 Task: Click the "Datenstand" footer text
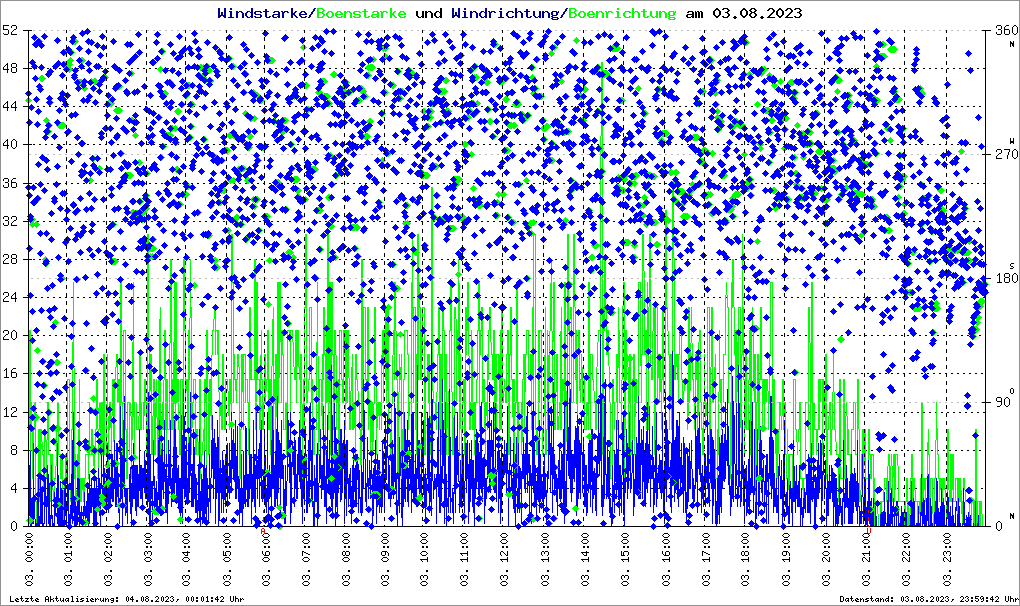(868, 599)
